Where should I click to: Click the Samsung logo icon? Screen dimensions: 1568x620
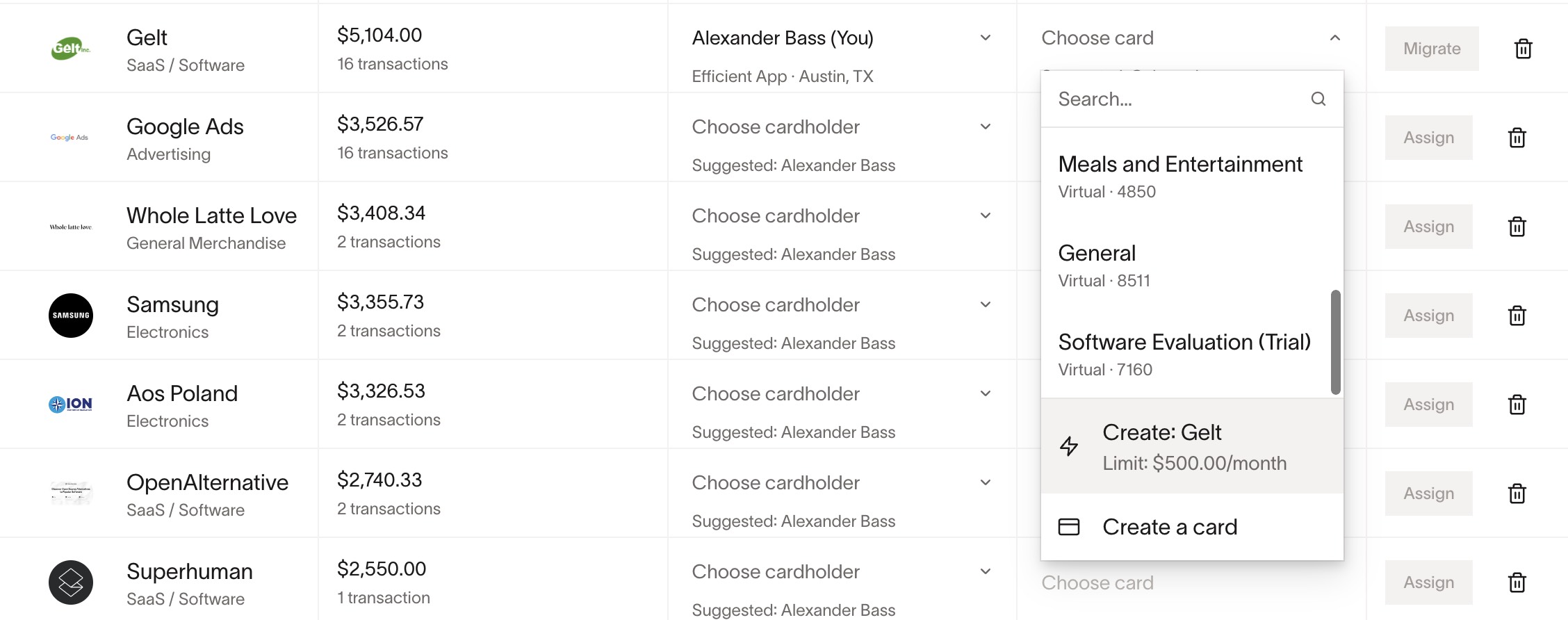pos(71,316)
